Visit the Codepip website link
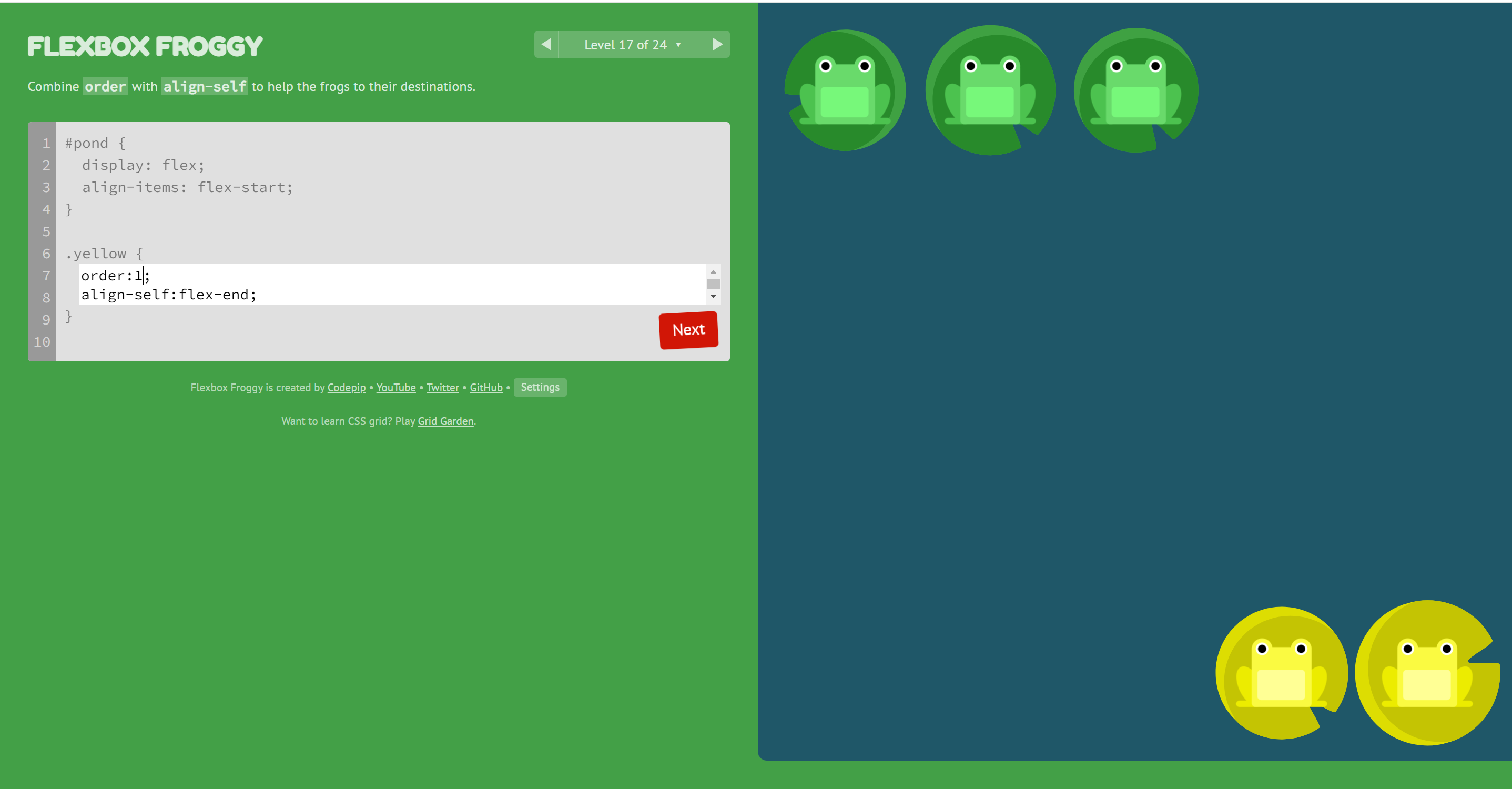The image size is (1512, 789). pyautogui.click(x=346, y=388)
